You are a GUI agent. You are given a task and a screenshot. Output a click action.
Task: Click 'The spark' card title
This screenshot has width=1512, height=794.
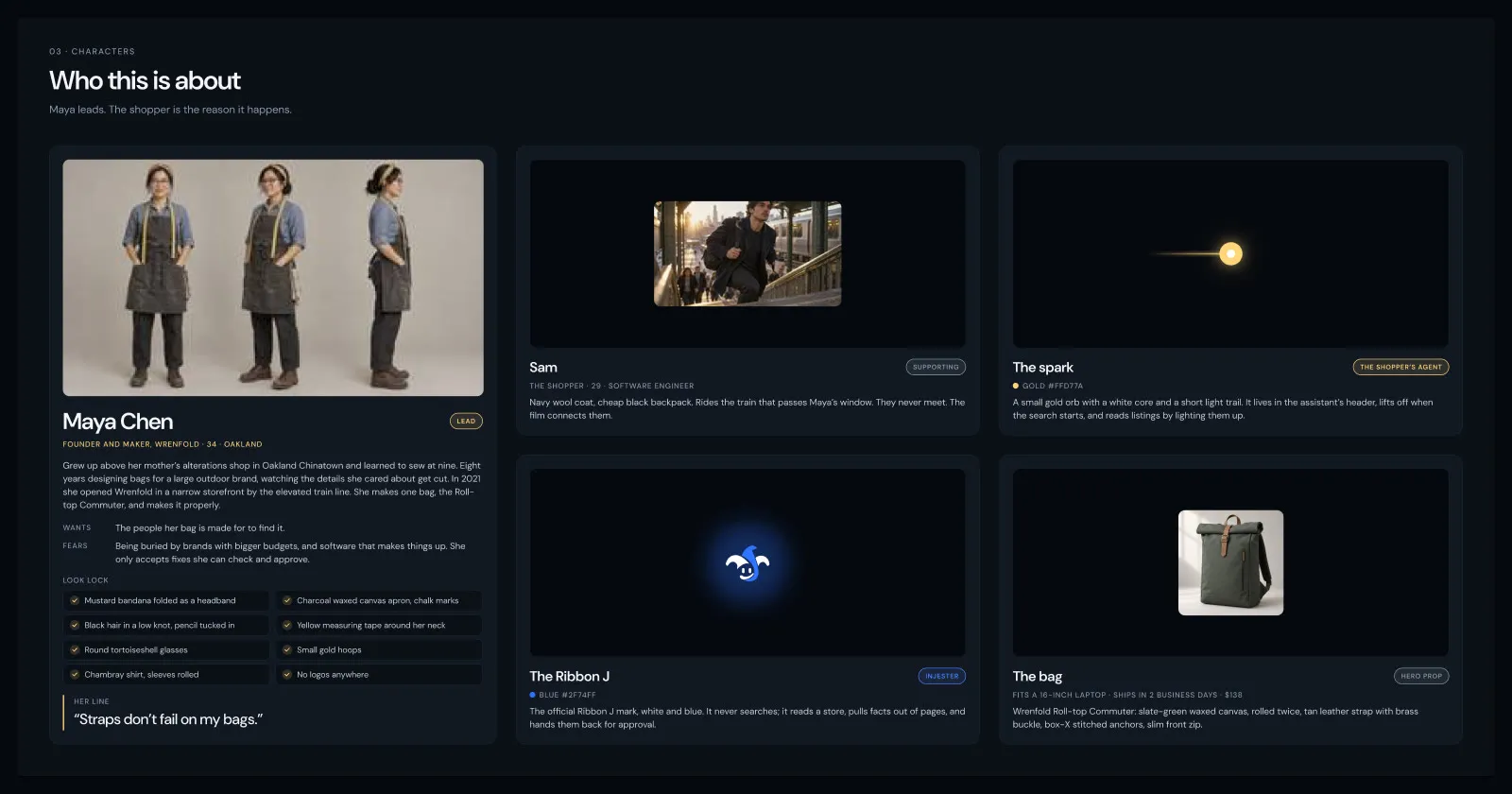coord(1043,367)
